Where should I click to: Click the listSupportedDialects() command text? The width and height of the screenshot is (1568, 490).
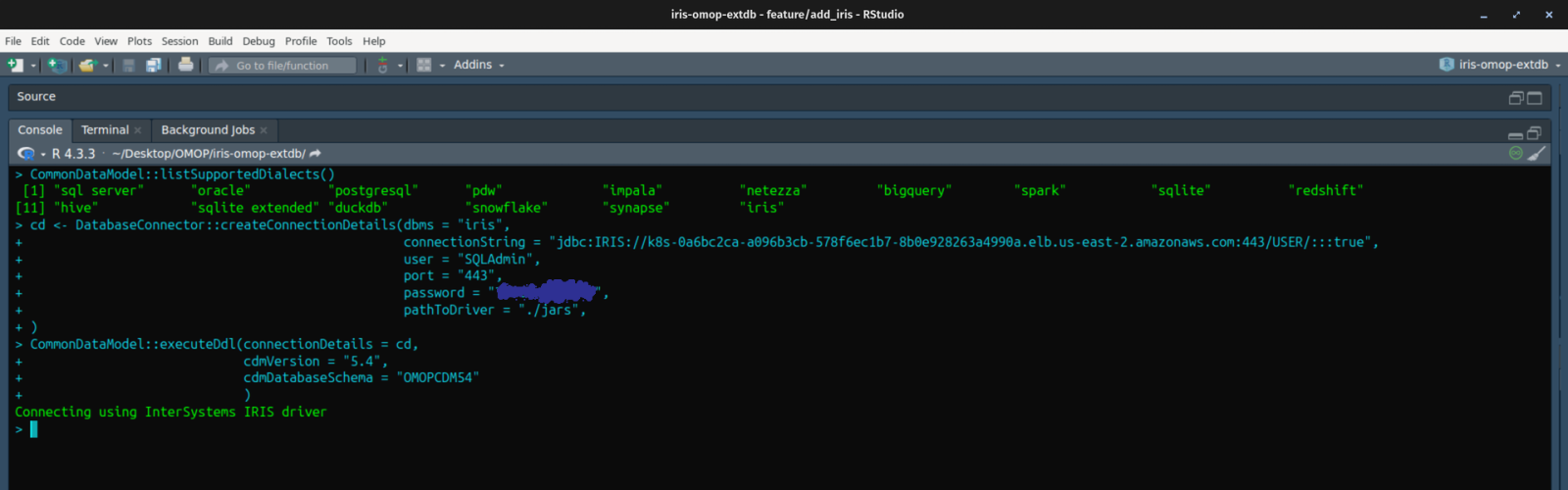[182, 174]
